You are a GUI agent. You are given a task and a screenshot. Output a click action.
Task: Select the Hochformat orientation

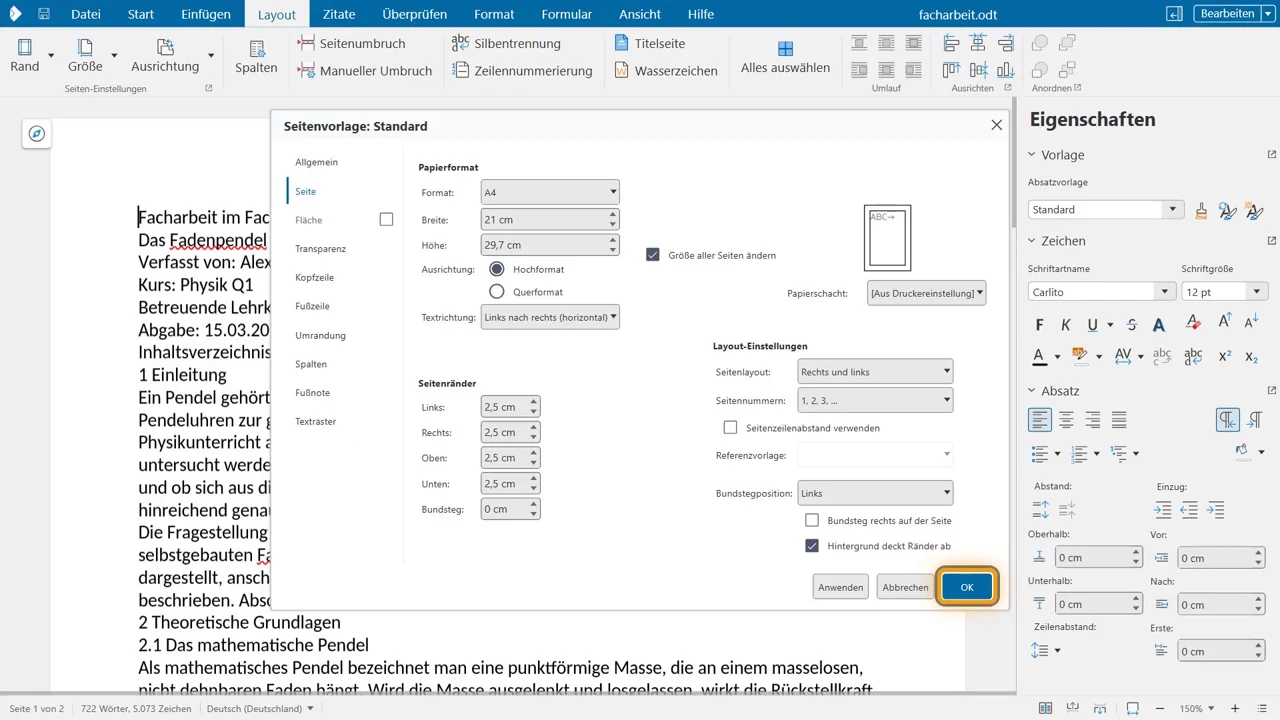497,270
